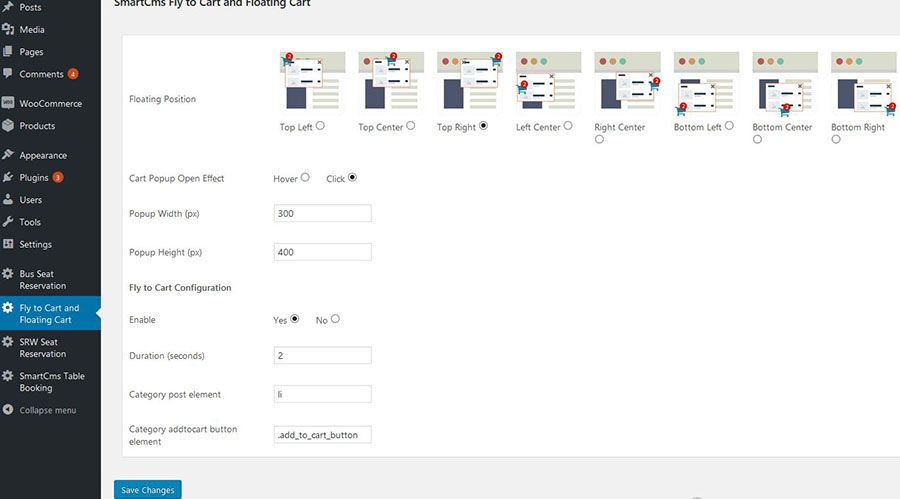Click the Category addtocart button element field

tap(323, 435)
